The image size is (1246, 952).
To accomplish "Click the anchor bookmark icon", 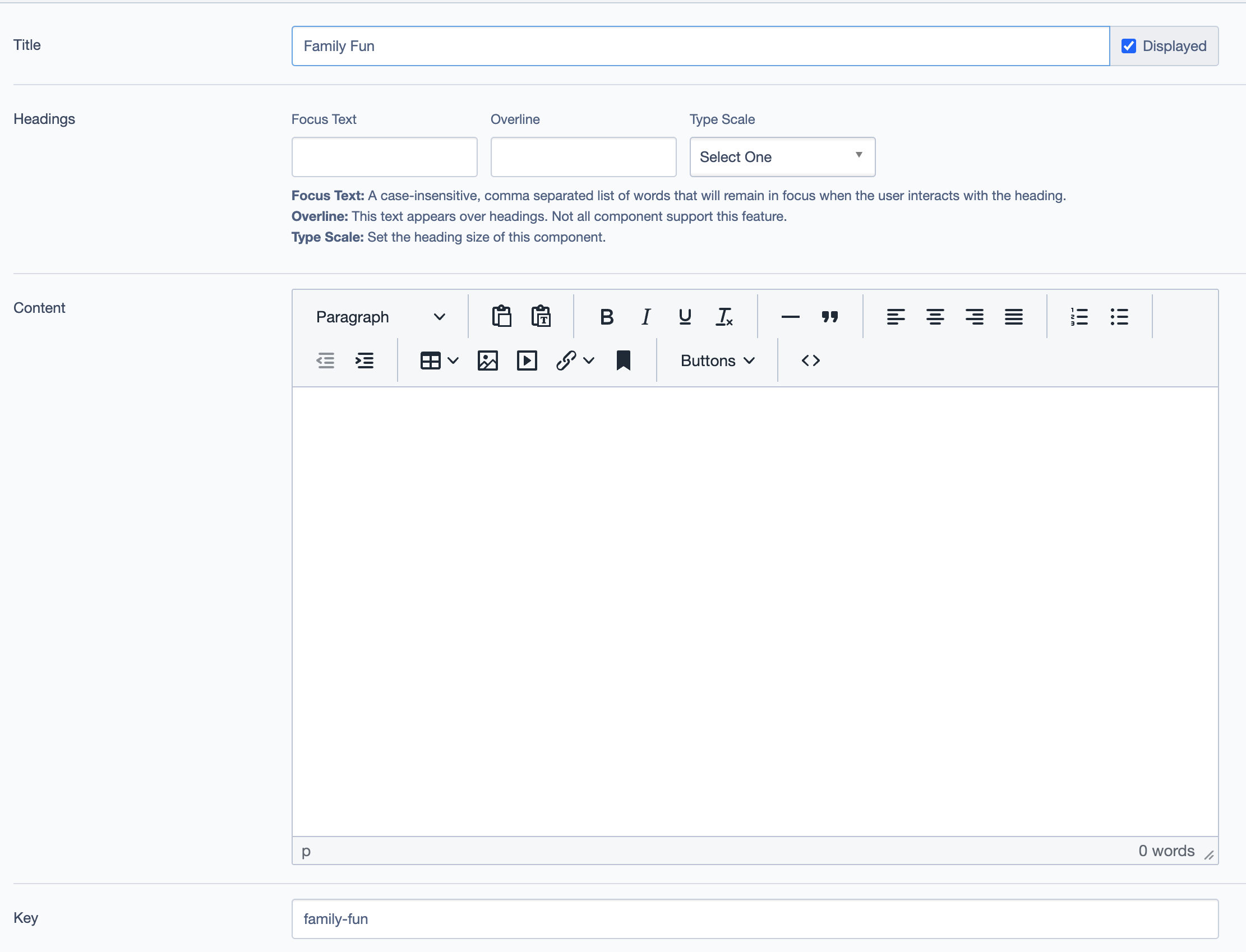I will pos(624,361).
